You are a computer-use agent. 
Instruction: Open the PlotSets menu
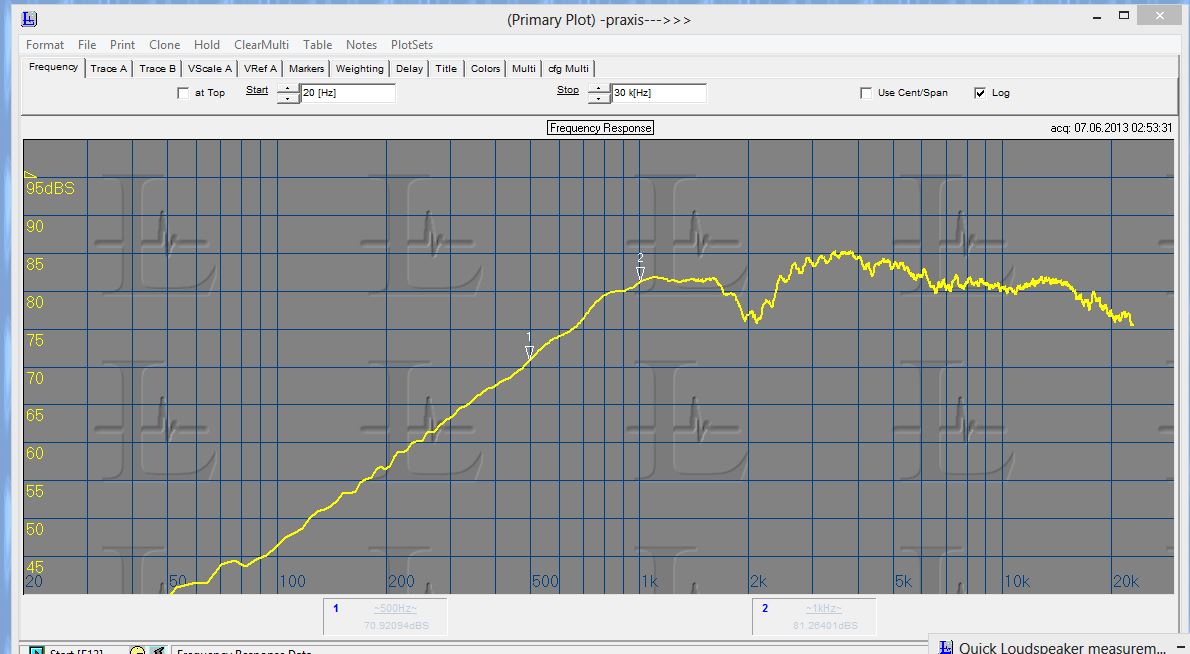[x=412, y=45]
